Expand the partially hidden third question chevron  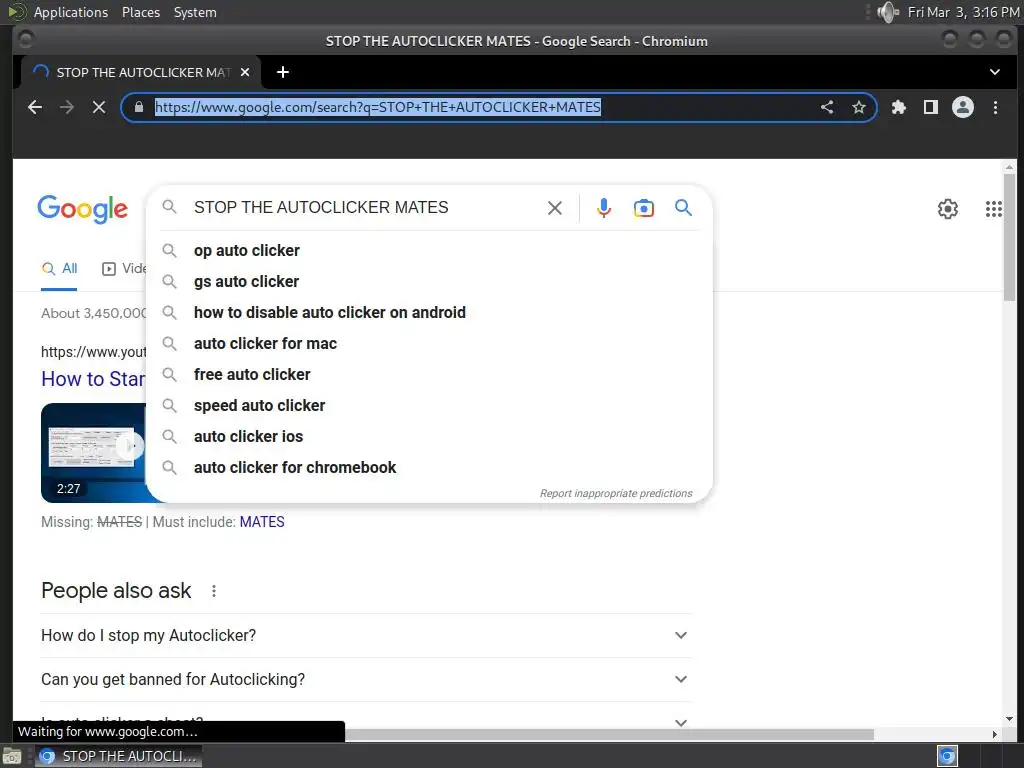tap(680, 722)
